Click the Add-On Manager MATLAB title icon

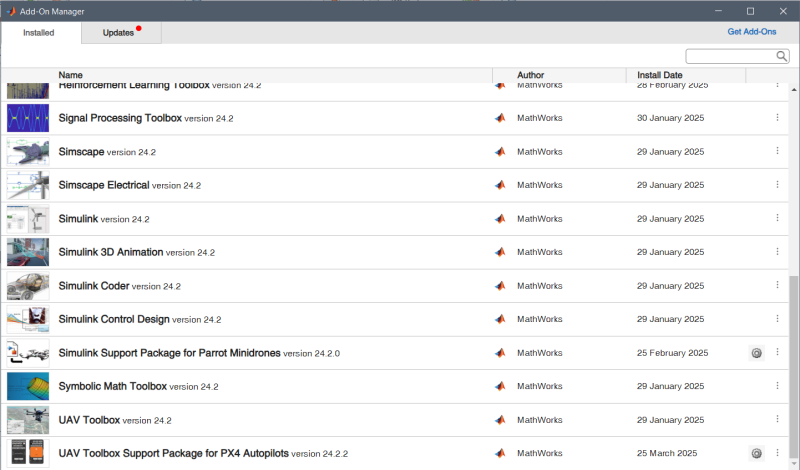click(11, 11)
